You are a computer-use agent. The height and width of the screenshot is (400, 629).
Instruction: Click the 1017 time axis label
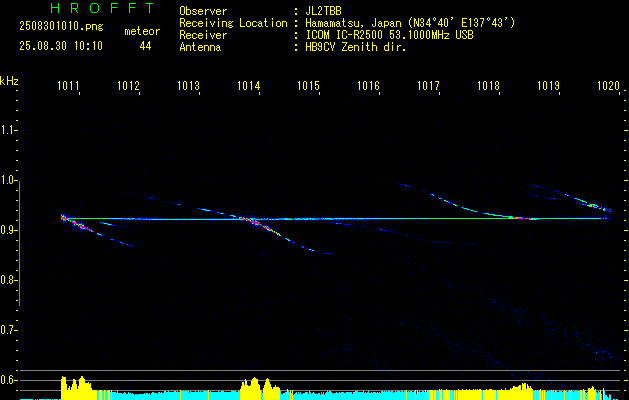[x=428, y=86]
